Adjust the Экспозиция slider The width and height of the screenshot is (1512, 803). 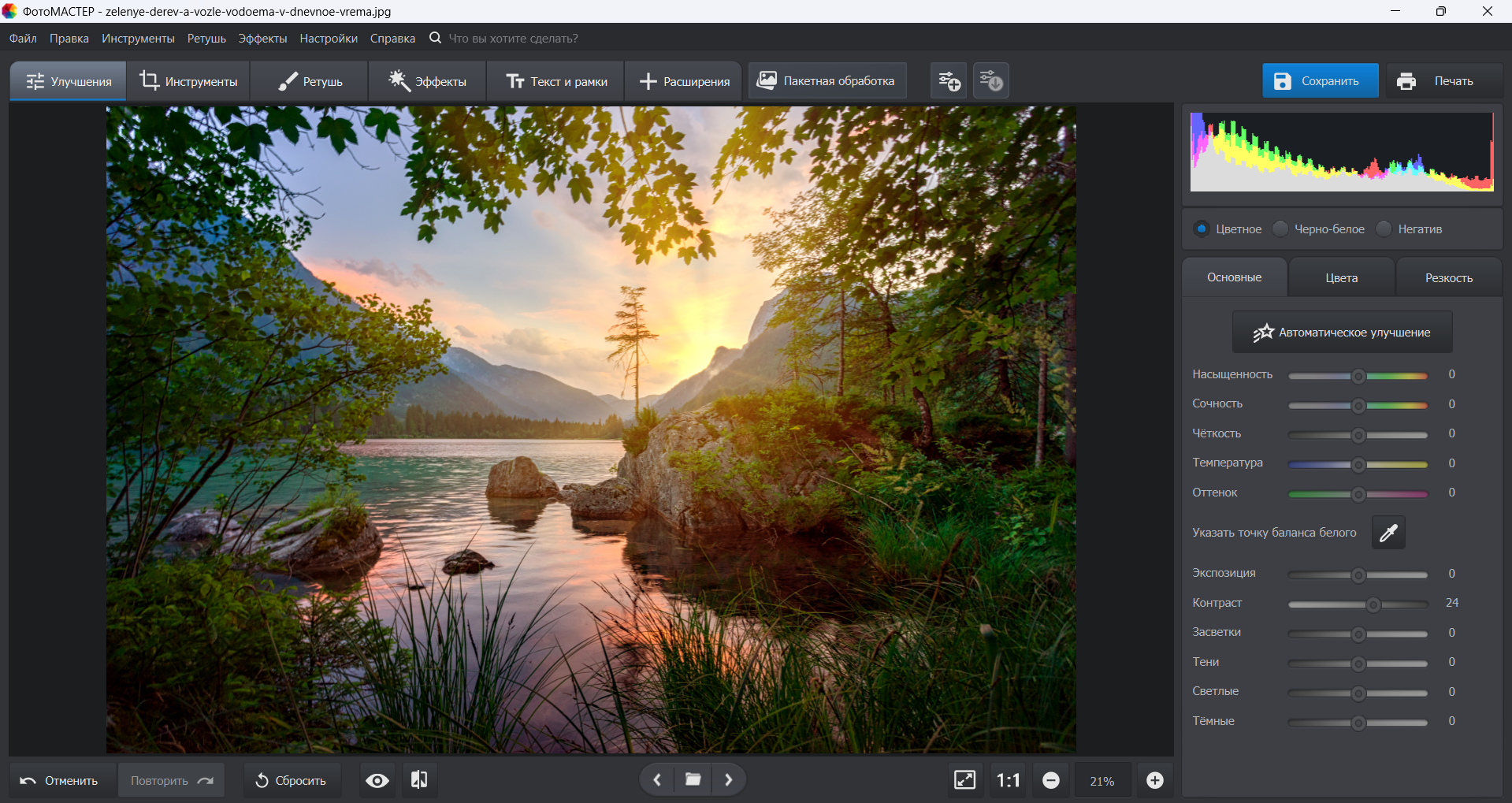(x=1358, y=574)
